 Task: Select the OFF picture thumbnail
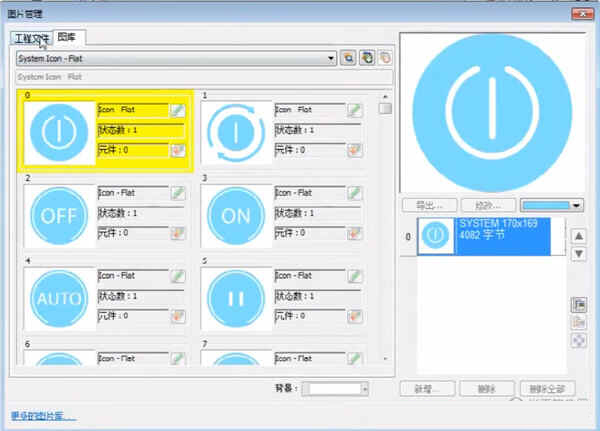58,215
